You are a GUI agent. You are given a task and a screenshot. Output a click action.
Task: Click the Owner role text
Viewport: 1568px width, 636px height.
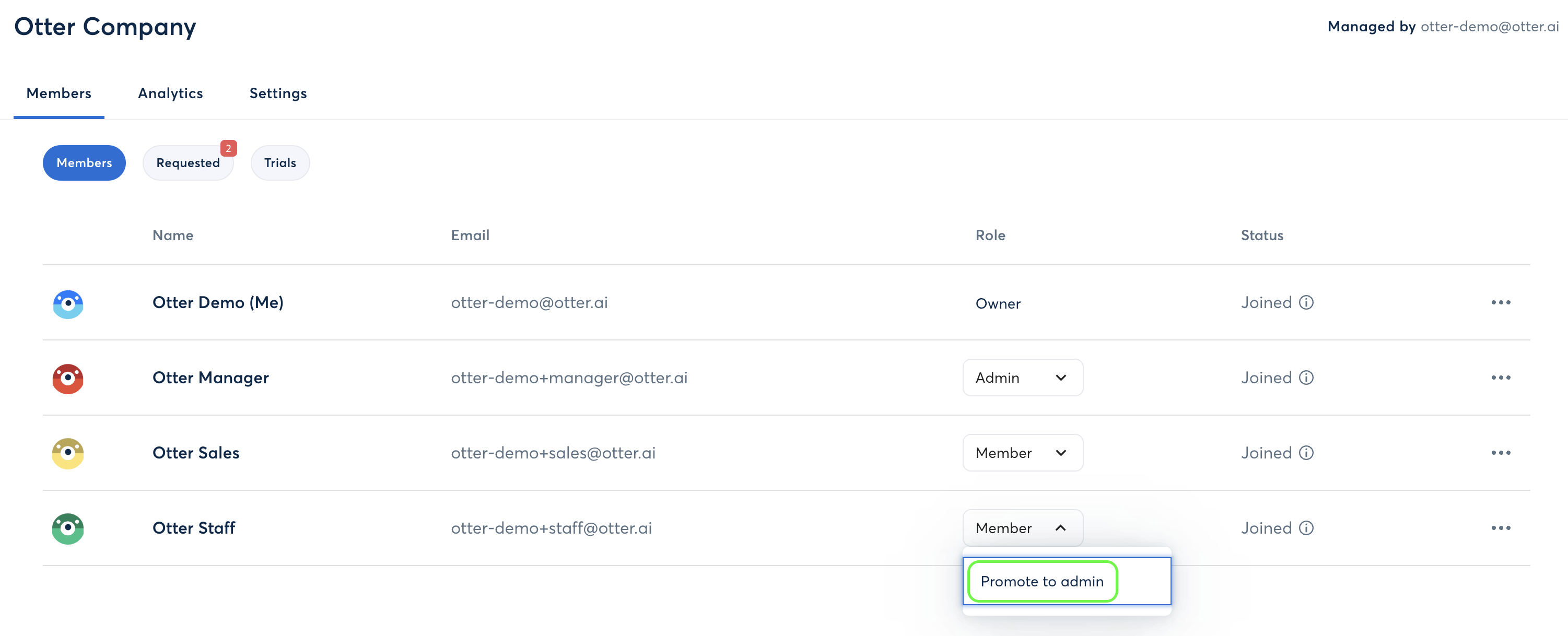pyautogui.click(x=998, y=303)
